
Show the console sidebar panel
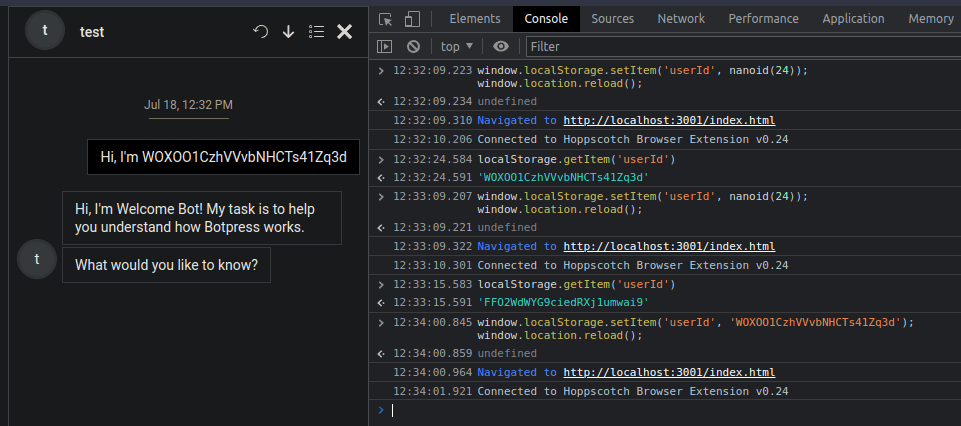click(x=384, y=46)
